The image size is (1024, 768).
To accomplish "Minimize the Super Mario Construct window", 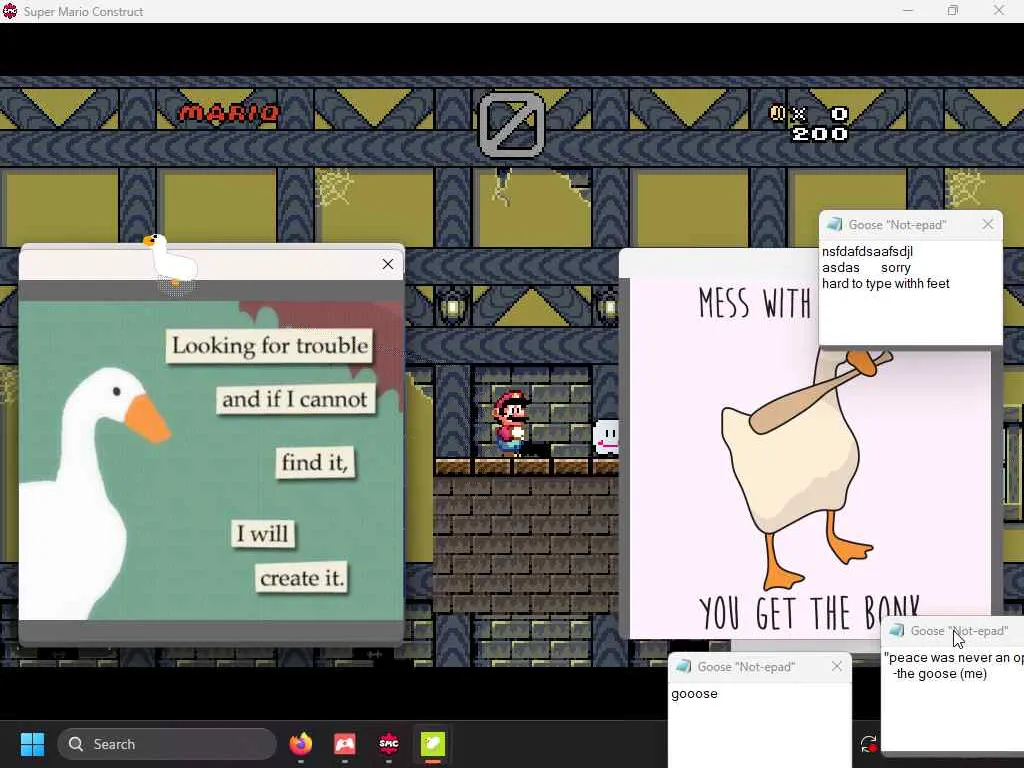I will 908,11.
